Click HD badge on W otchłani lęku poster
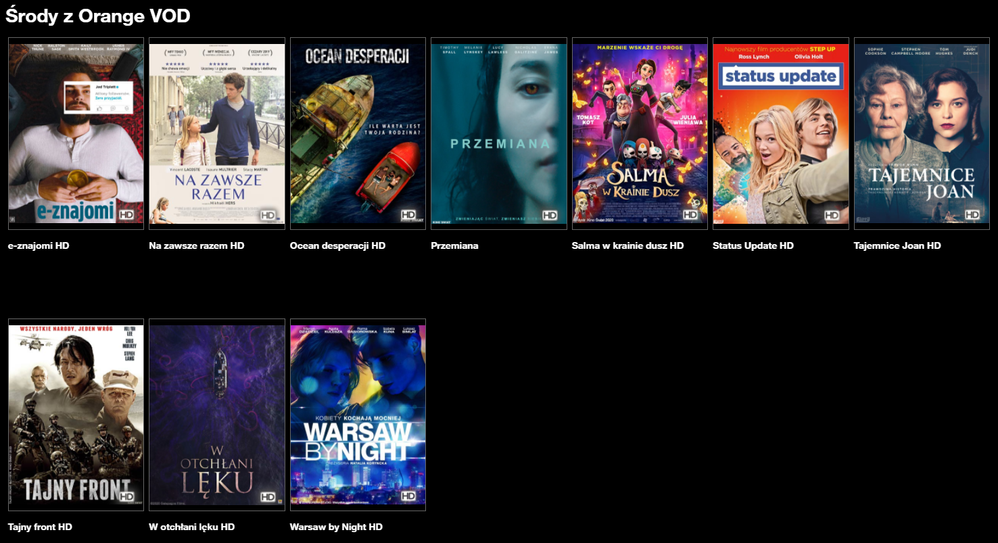 [x=268, y=497]
